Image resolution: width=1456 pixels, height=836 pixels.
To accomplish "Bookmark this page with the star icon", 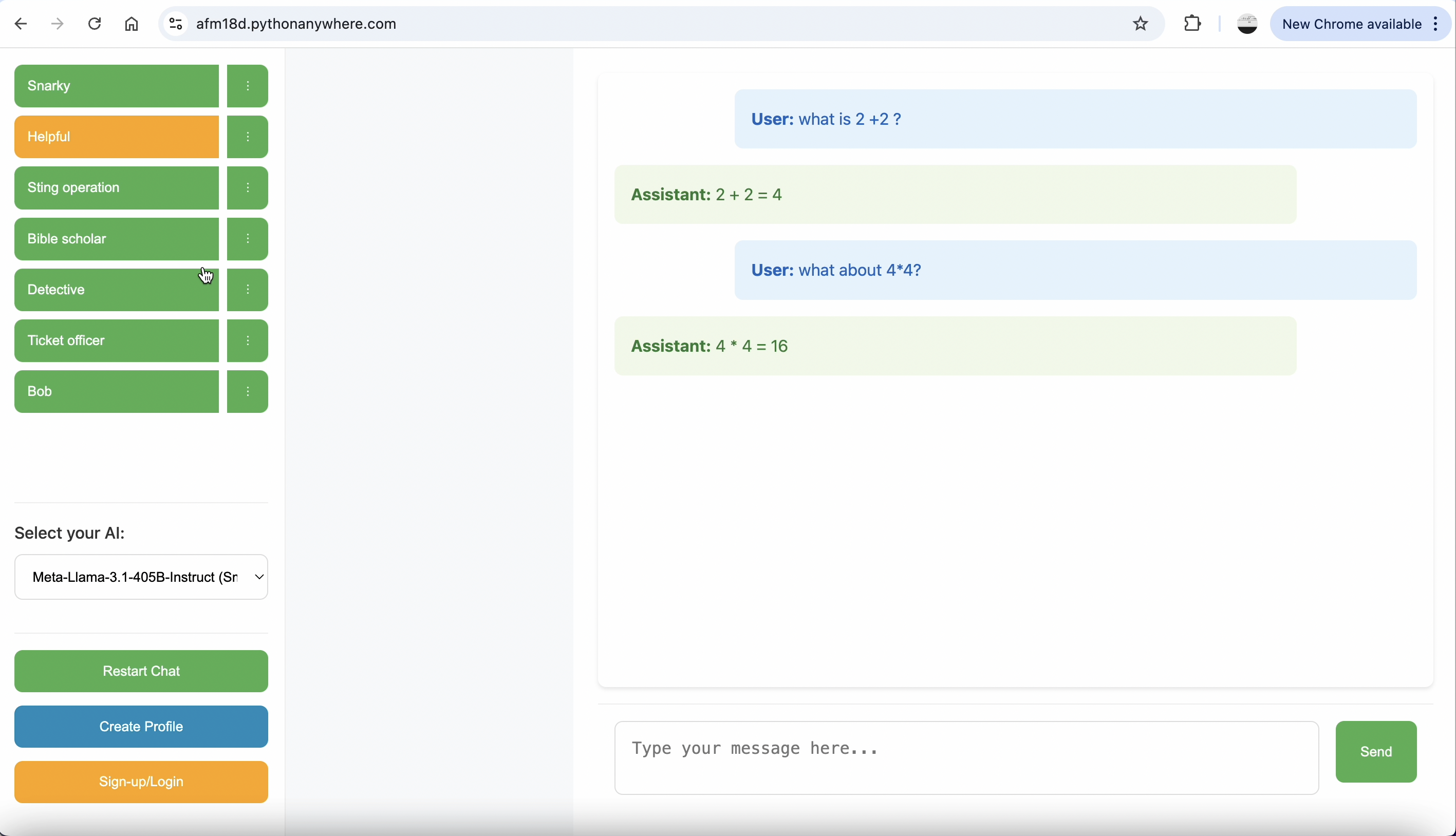I will point(1141,24).
